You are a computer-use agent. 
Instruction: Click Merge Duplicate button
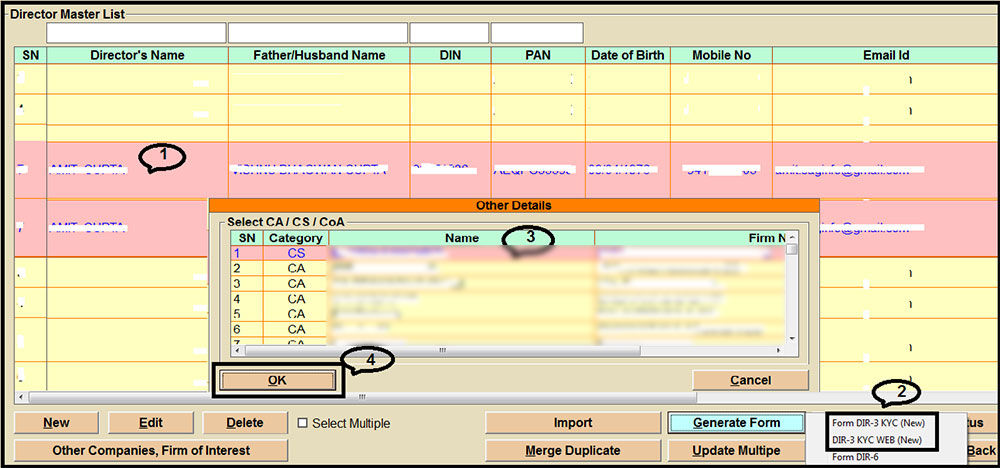coord(573,451)
